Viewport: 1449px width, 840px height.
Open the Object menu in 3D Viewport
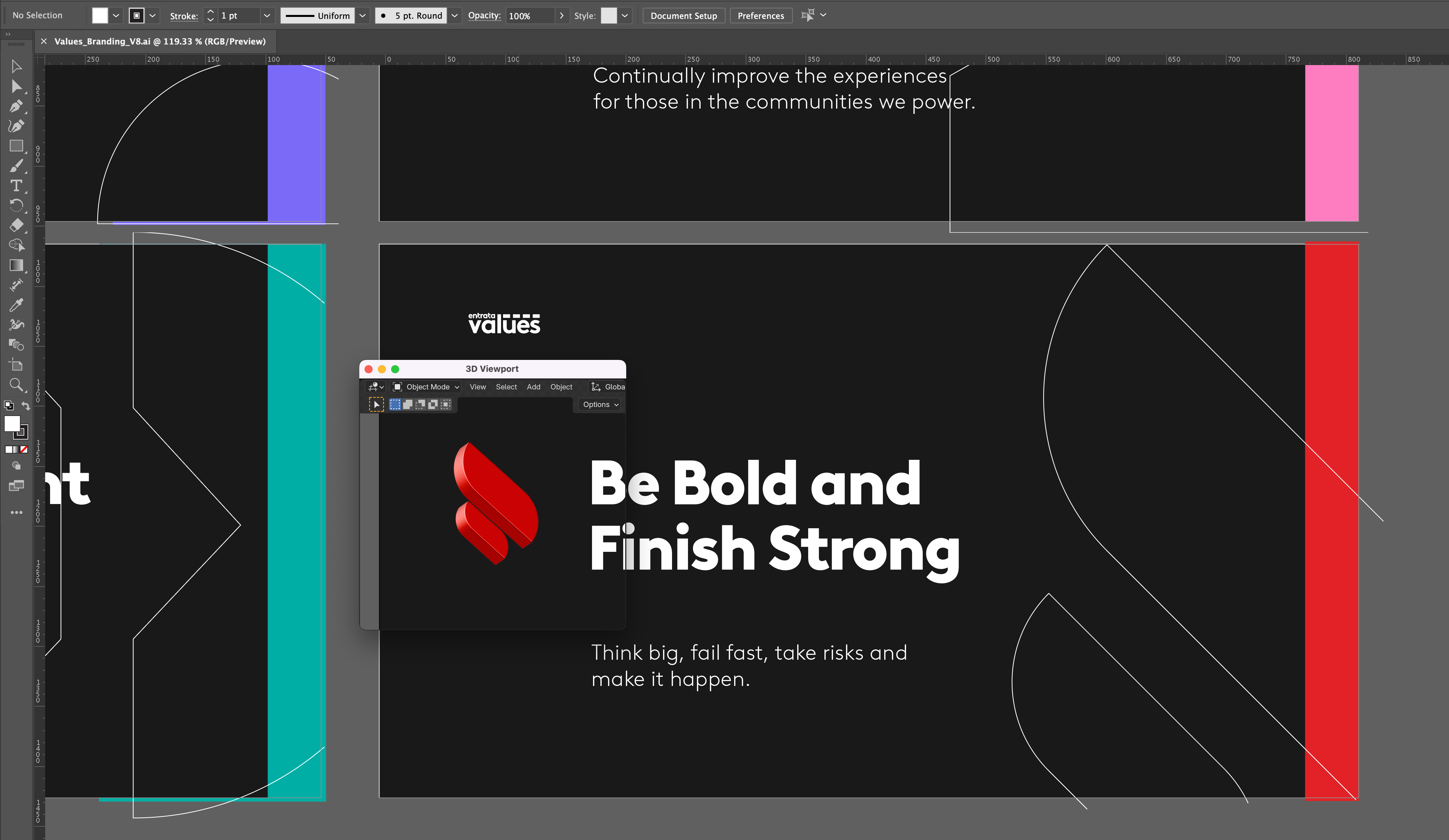coord(561,387)
